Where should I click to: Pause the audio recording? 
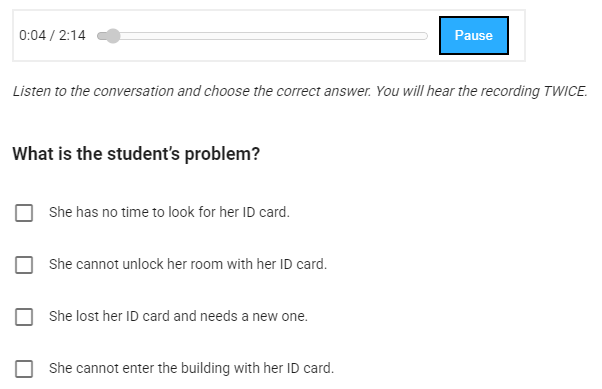coord(474,35)
